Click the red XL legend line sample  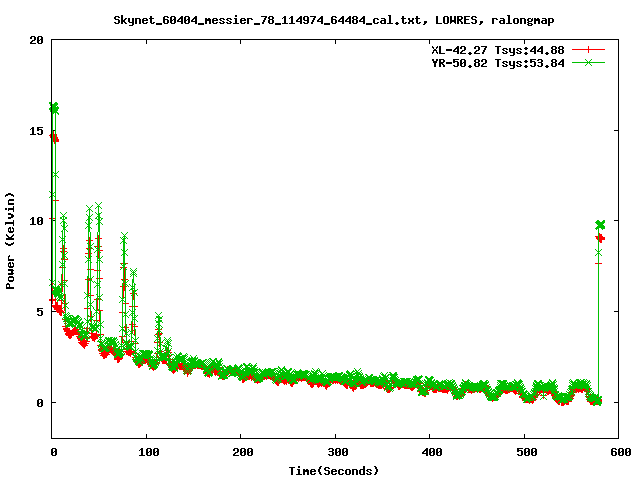pyautogui.click(x=588, y=50)
